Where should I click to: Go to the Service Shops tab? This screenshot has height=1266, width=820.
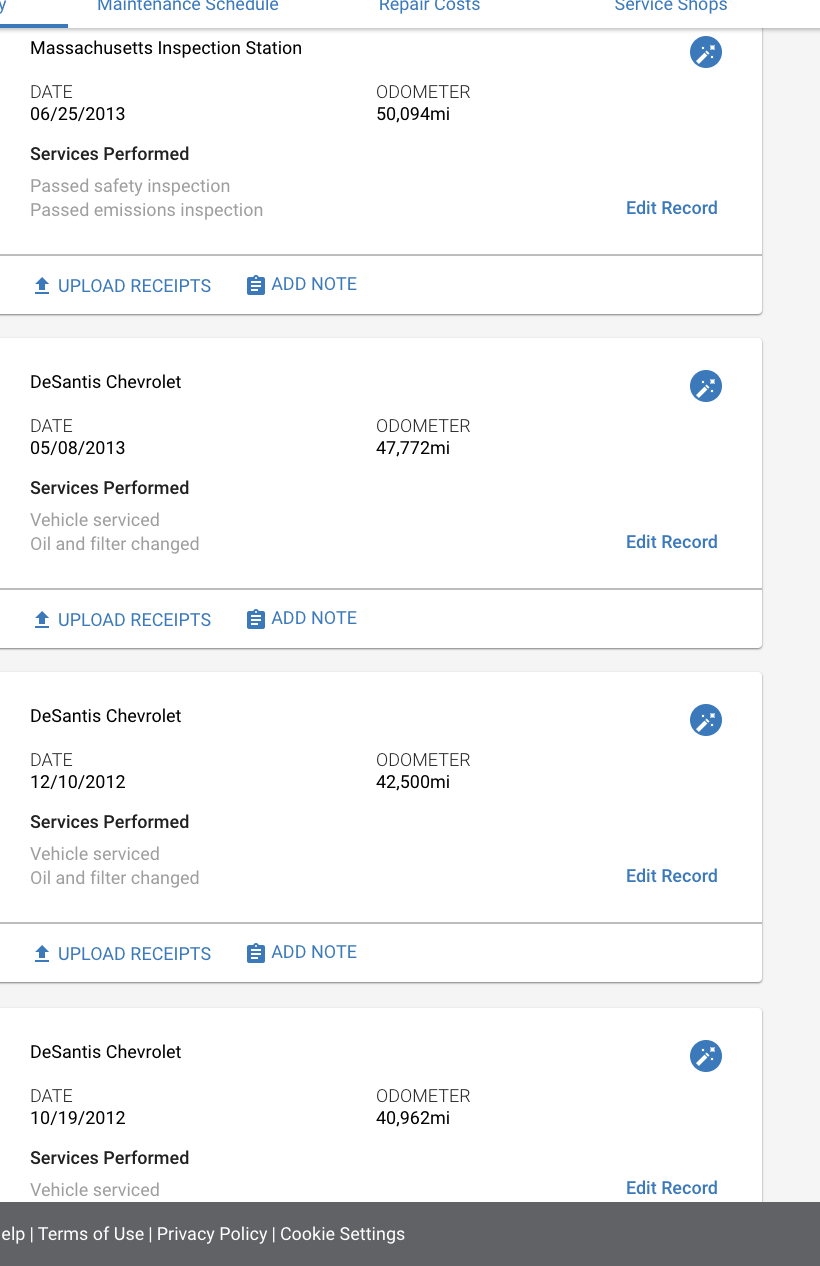point(671,6)
